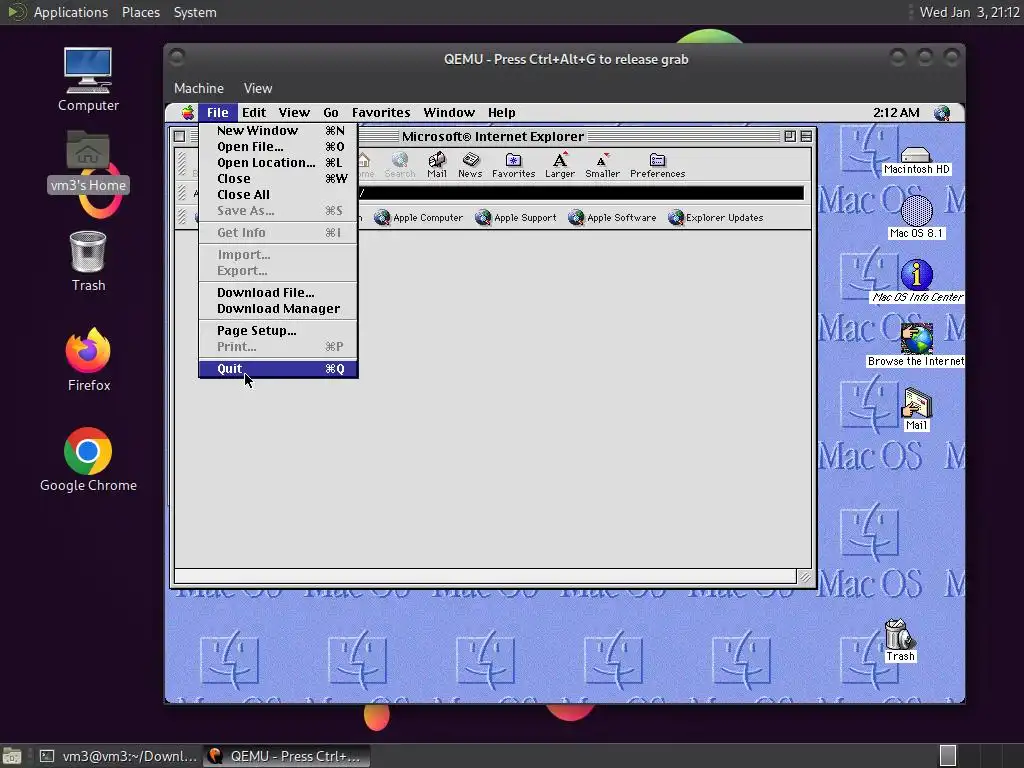Choose Close All menu entry
This screenshot has height=768, width=1024.
[x=278, y=195]
